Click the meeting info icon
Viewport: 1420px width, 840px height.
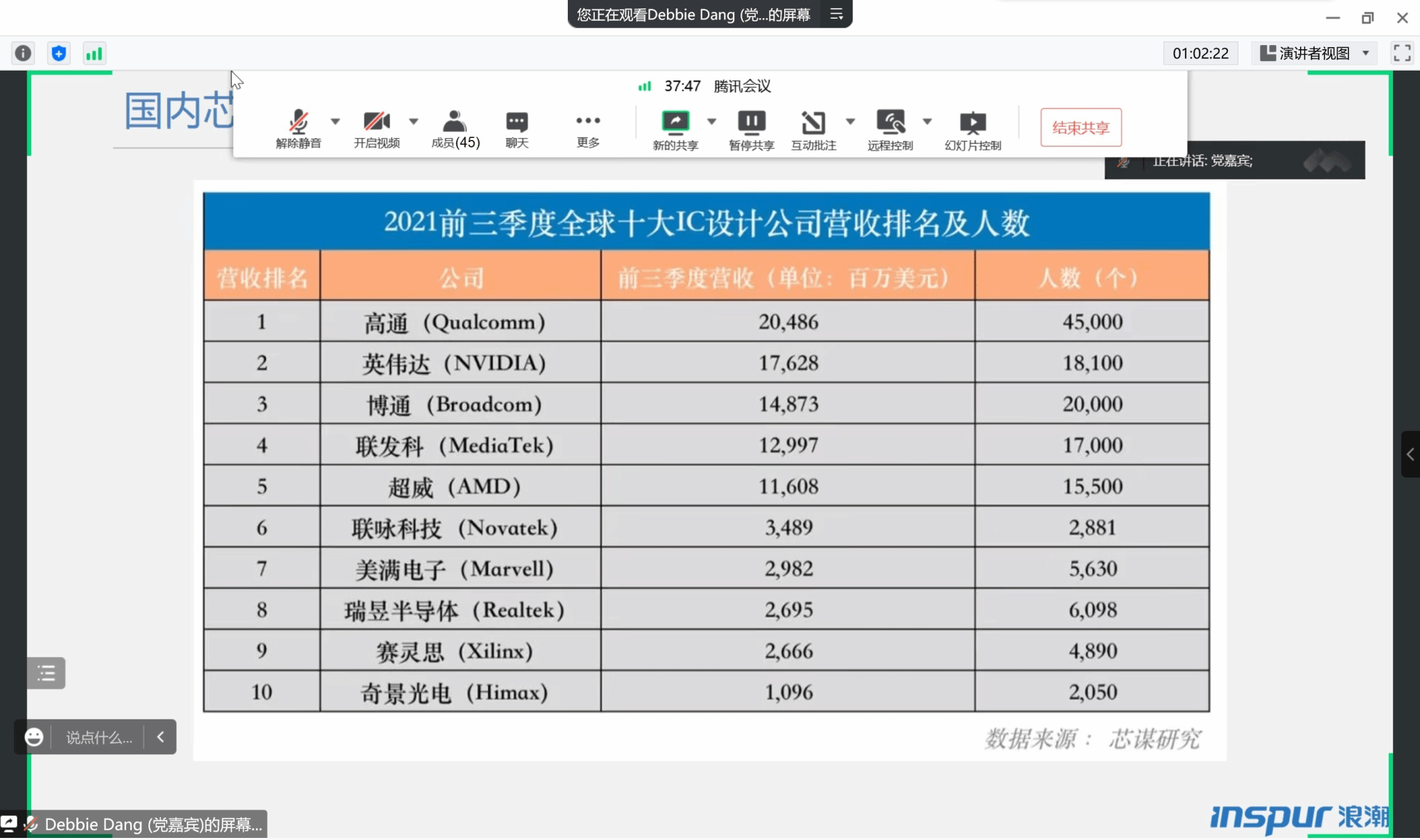[x=23, y=53]
